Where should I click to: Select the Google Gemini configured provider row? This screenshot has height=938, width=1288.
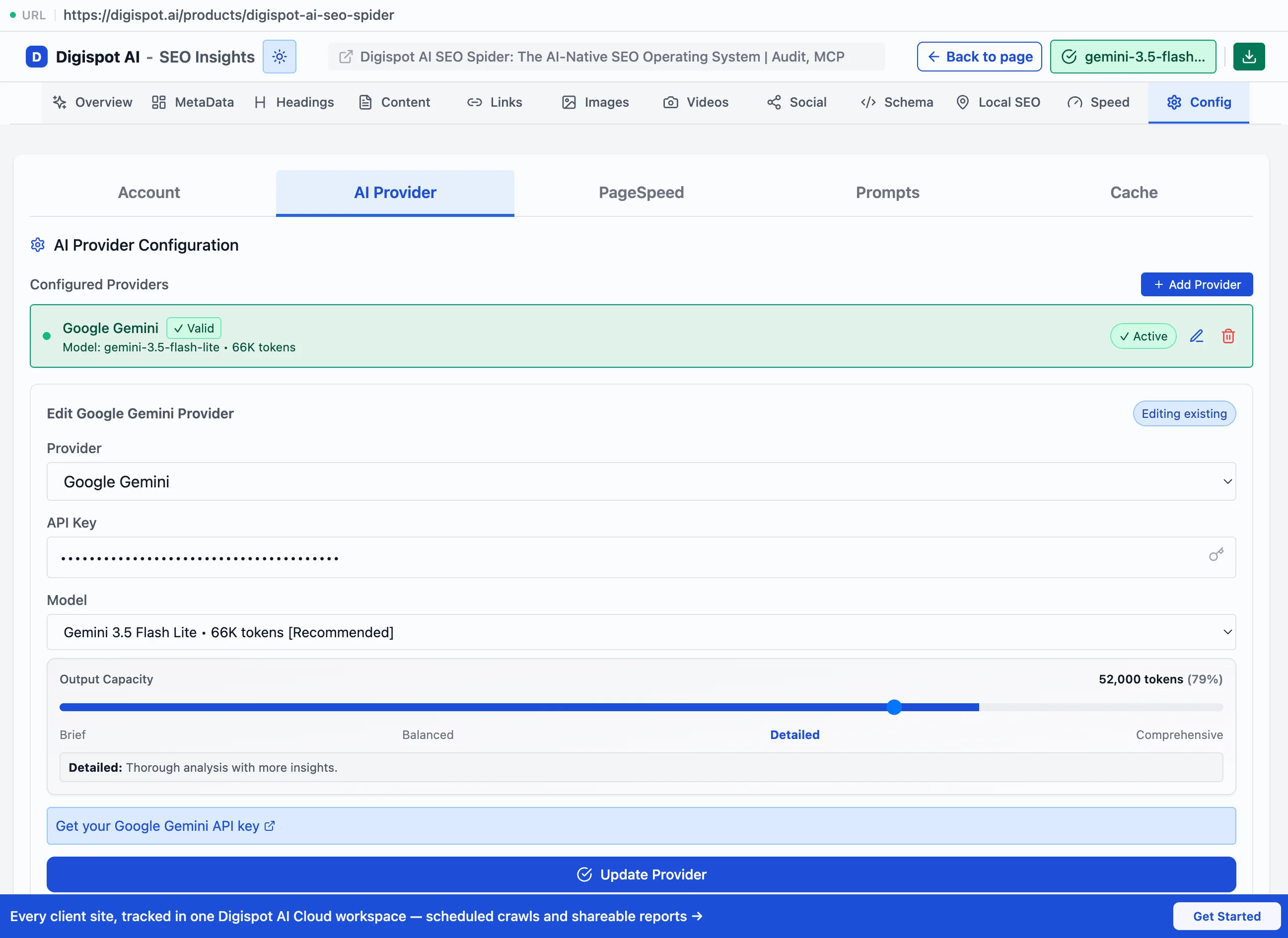coord(641,336)
